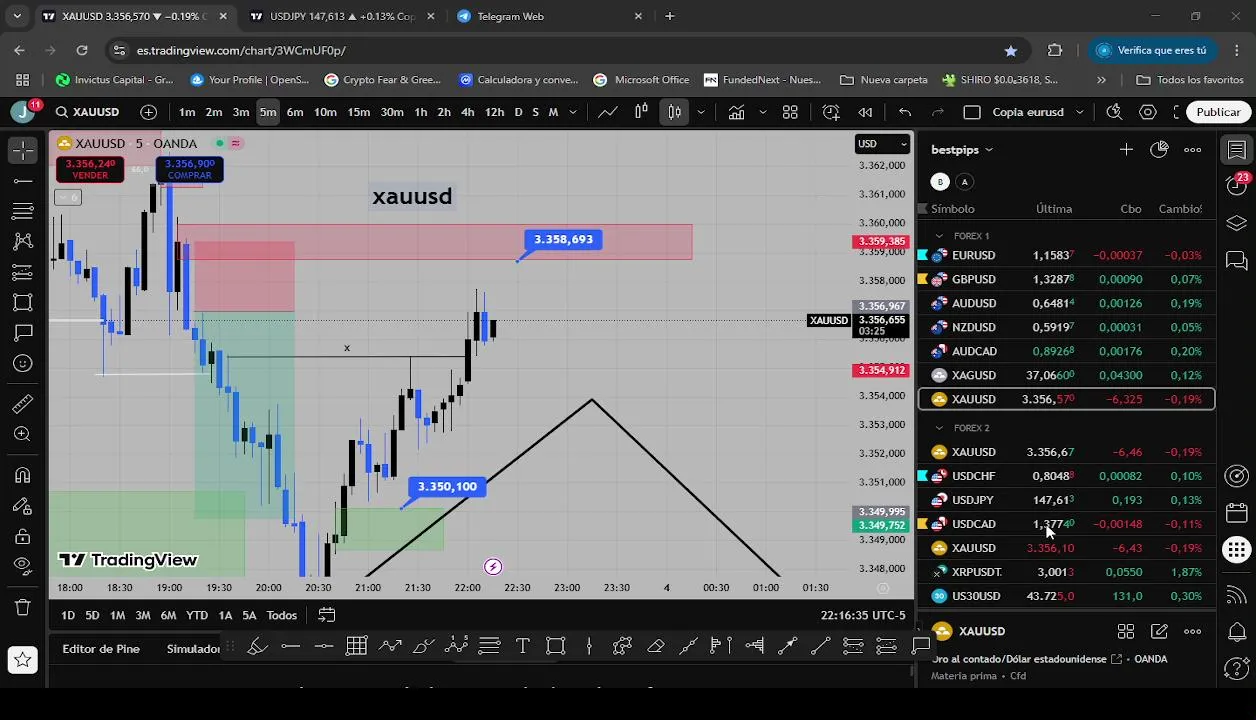The image size is (1256, 720).
Task: Select the B flagged list circle
Action: click(x=940, y=182)
